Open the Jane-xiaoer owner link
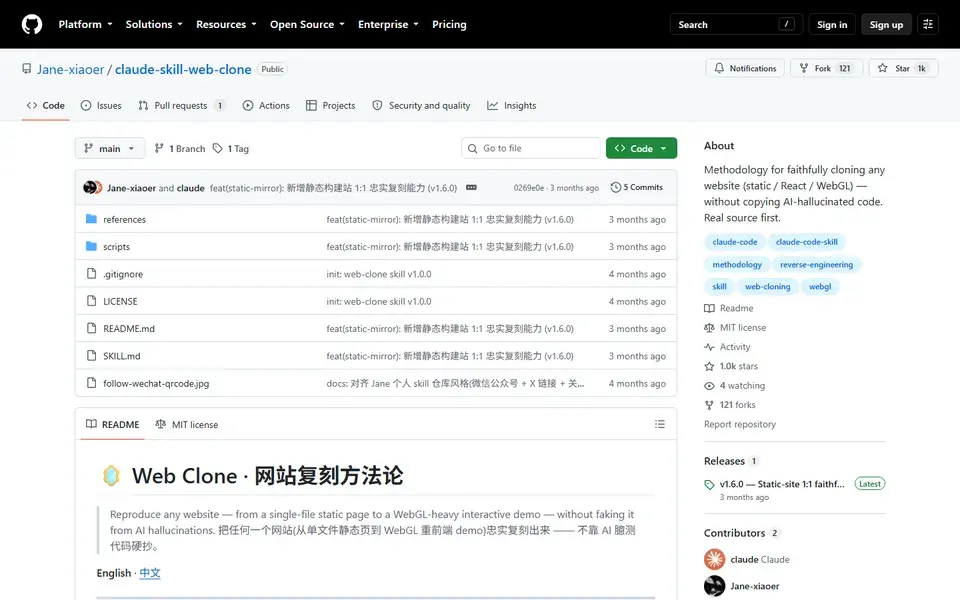Screen dimensions: 960x600 pos(70,69)
